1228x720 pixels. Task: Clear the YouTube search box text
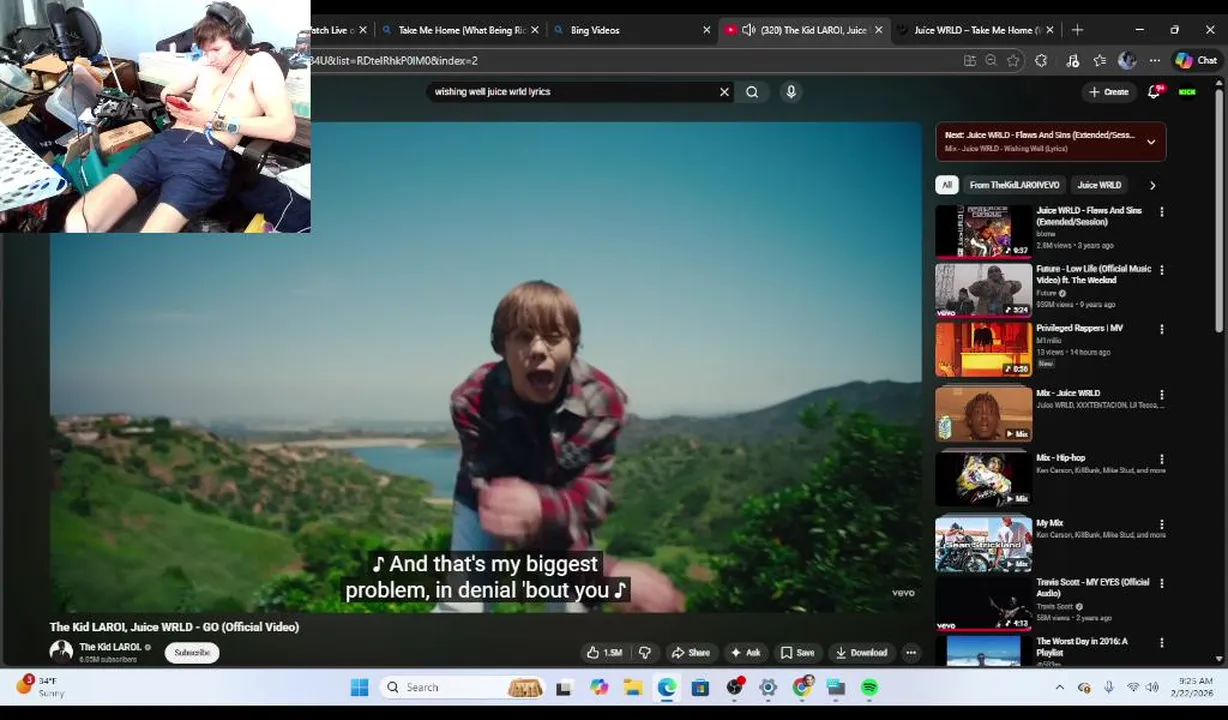[724, 92]
